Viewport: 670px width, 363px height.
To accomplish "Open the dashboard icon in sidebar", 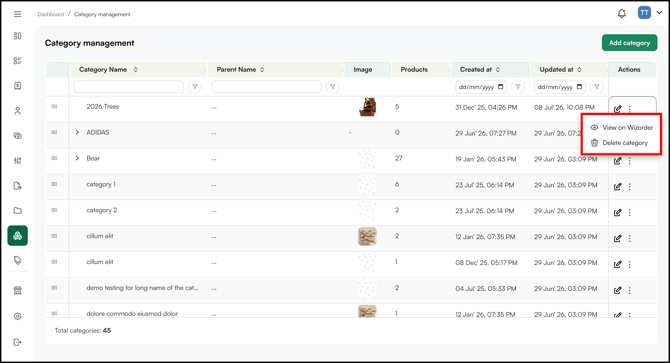I will [x=18, y=36].
